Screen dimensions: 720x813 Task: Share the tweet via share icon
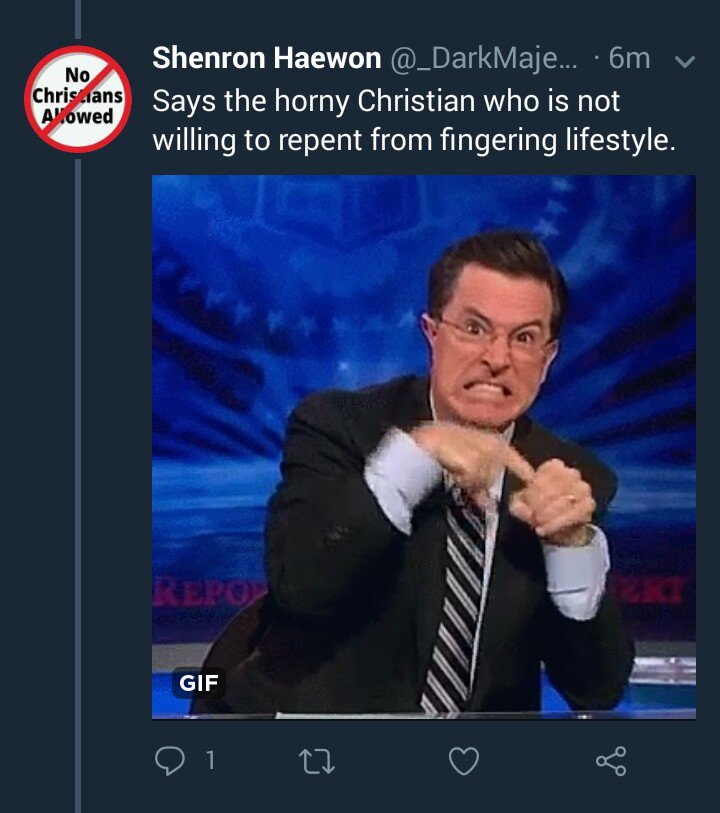[611, 761]
